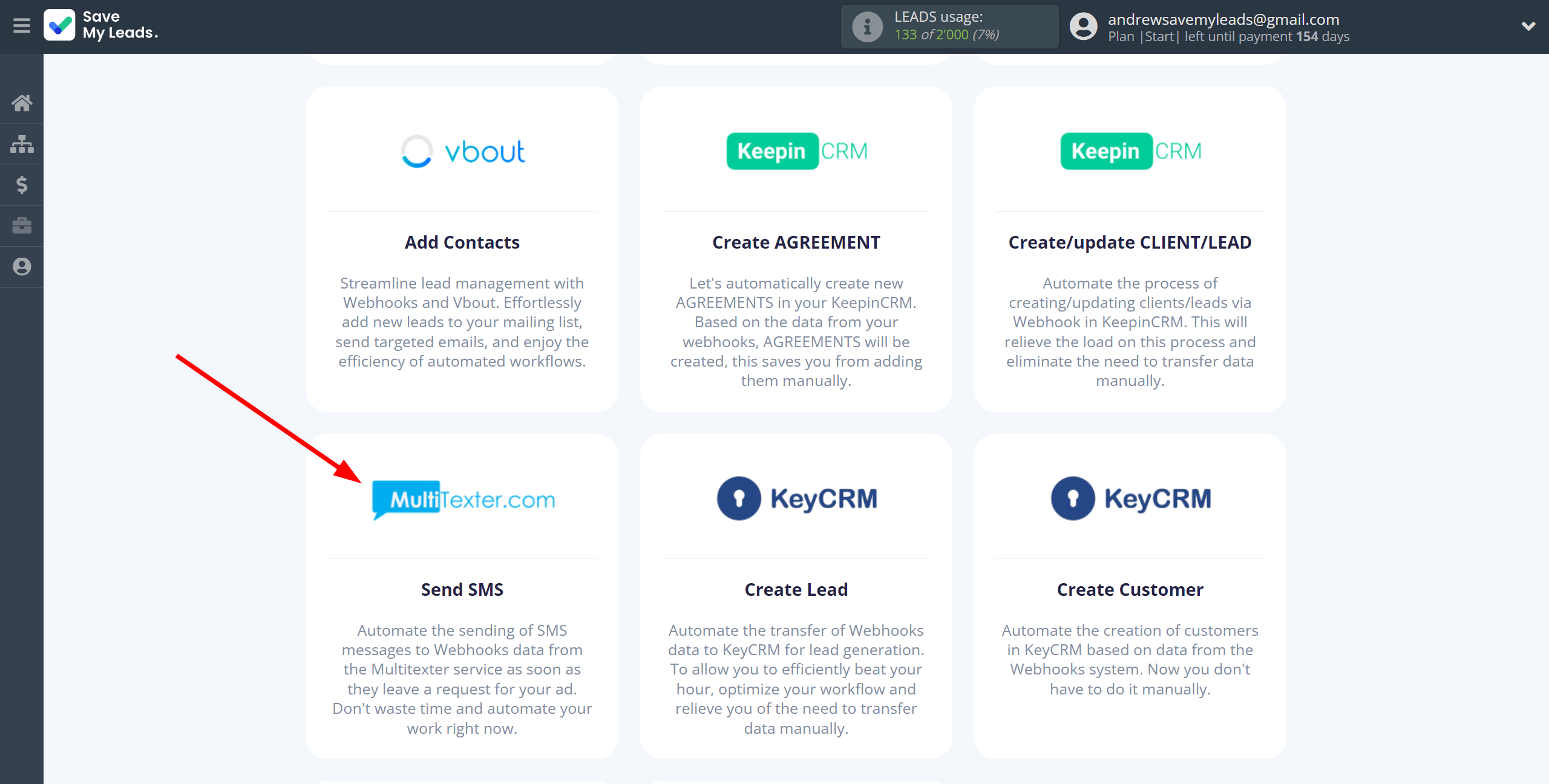Select the Vbout logo
The image size is (1549, 784).
(462, 151)
